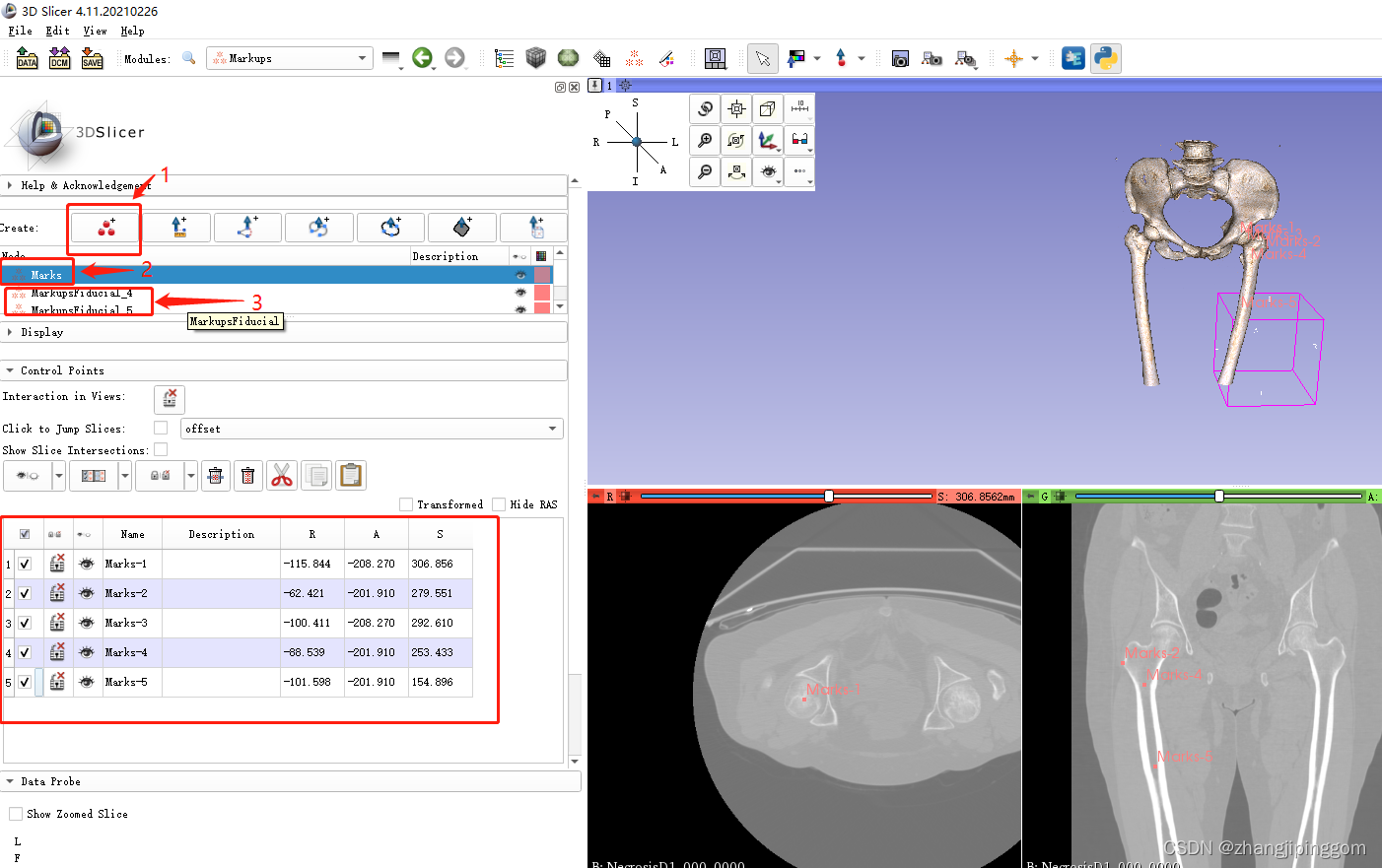Pin the 3D view controller
Image resolution: width=1382 pixels, height=868 pixels.
click(595, 85)
